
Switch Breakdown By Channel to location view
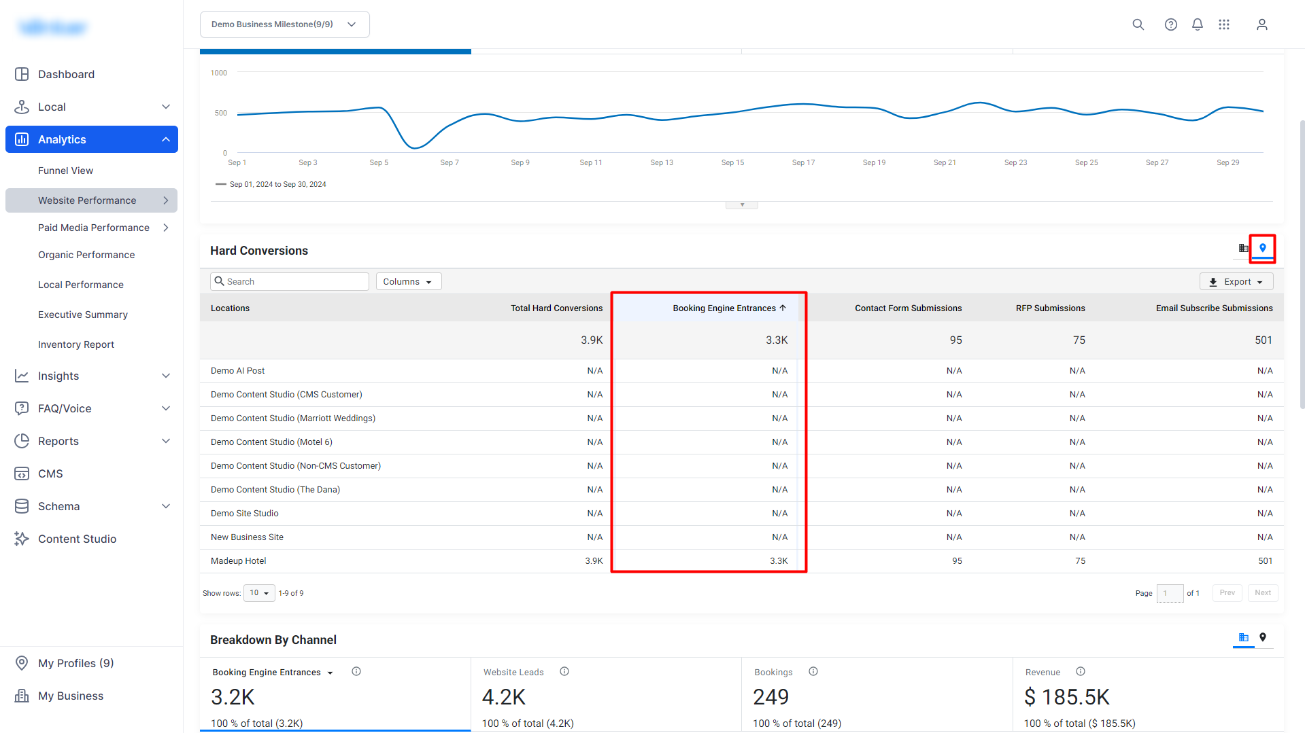pos(1263,638)
